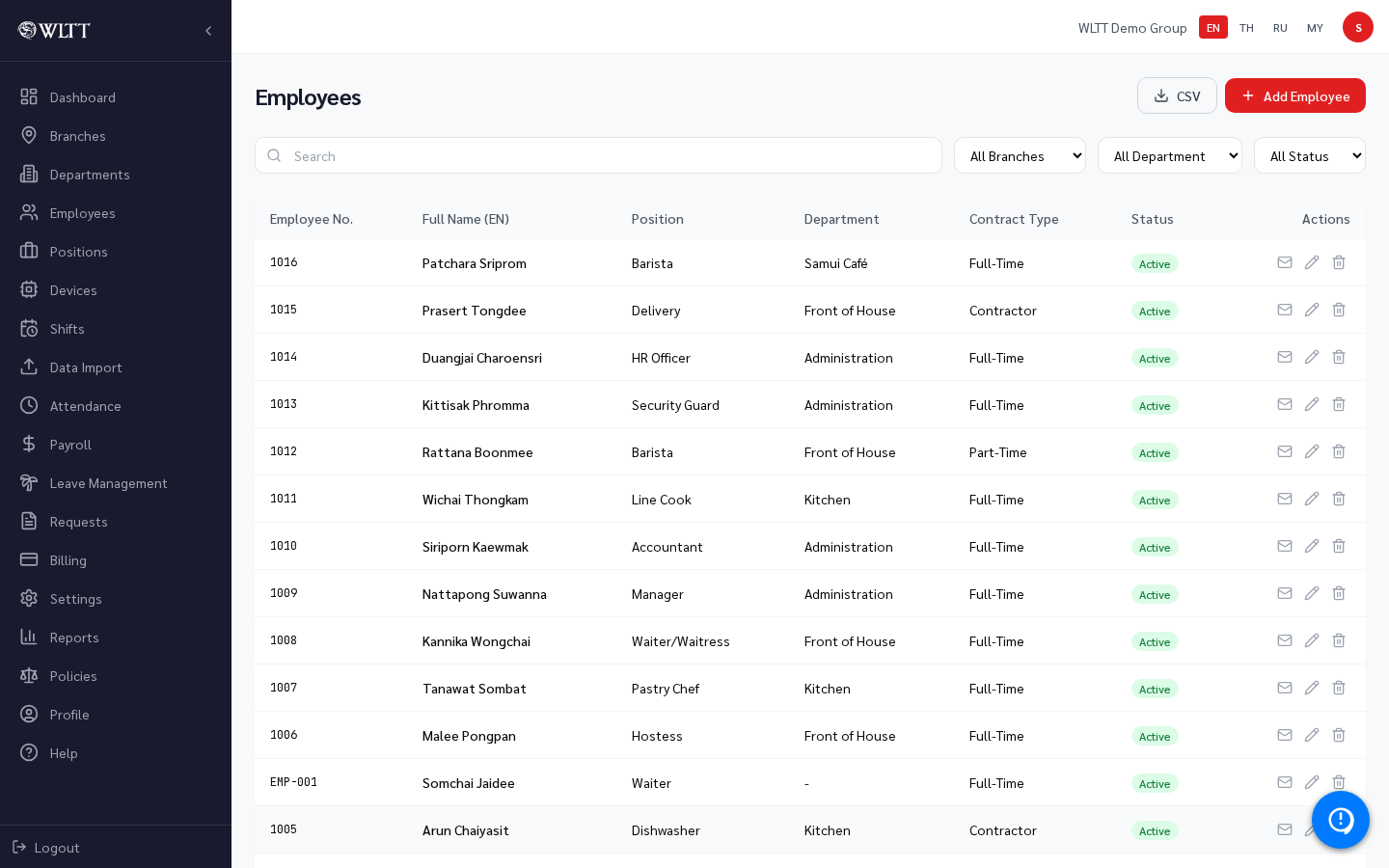Image resolution: width=1389 pixels, height=868 pixels.
Task: Send email to Tanawat Sombat
Action: tap(1285, 688)
